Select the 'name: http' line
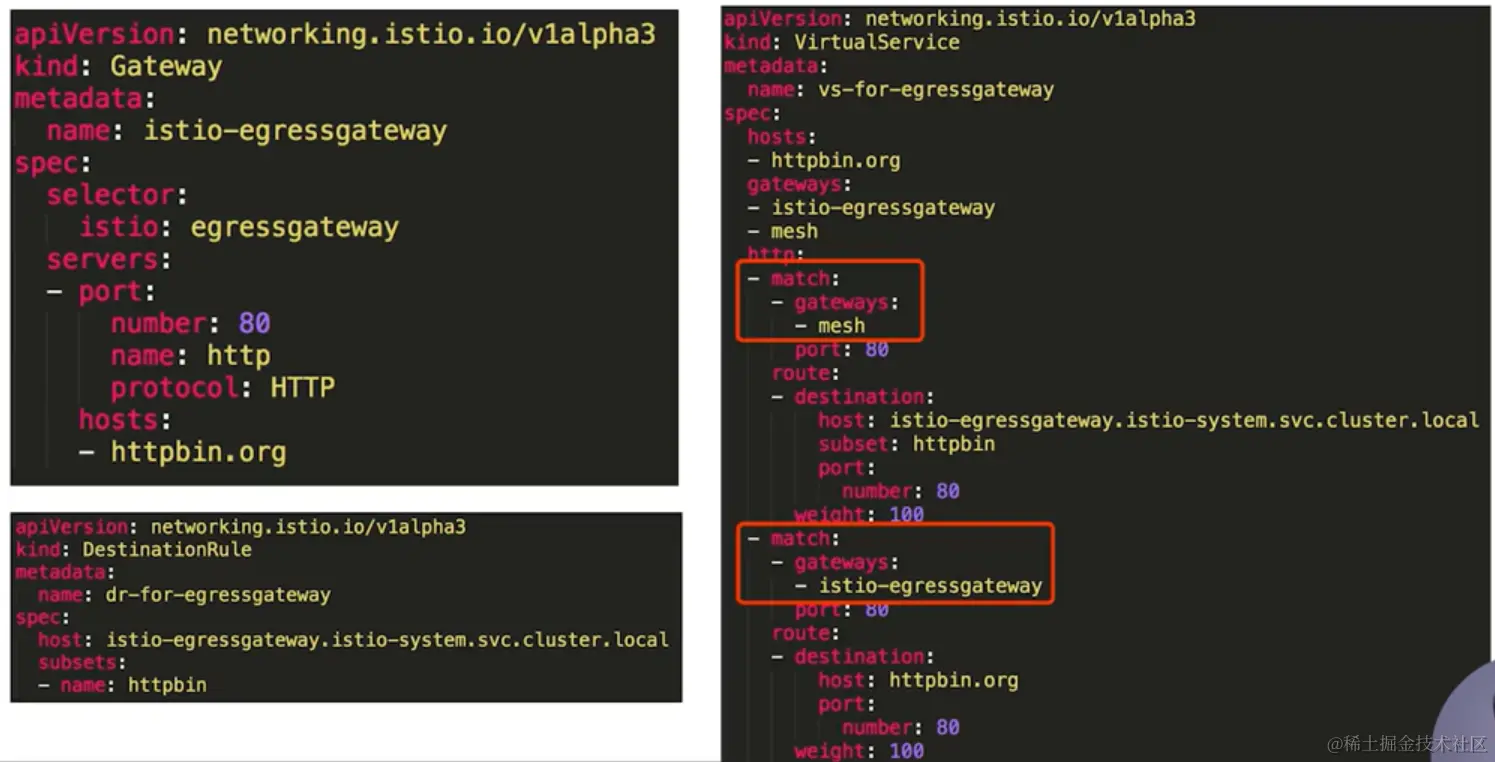1495x762 pixels. (191, 356)
